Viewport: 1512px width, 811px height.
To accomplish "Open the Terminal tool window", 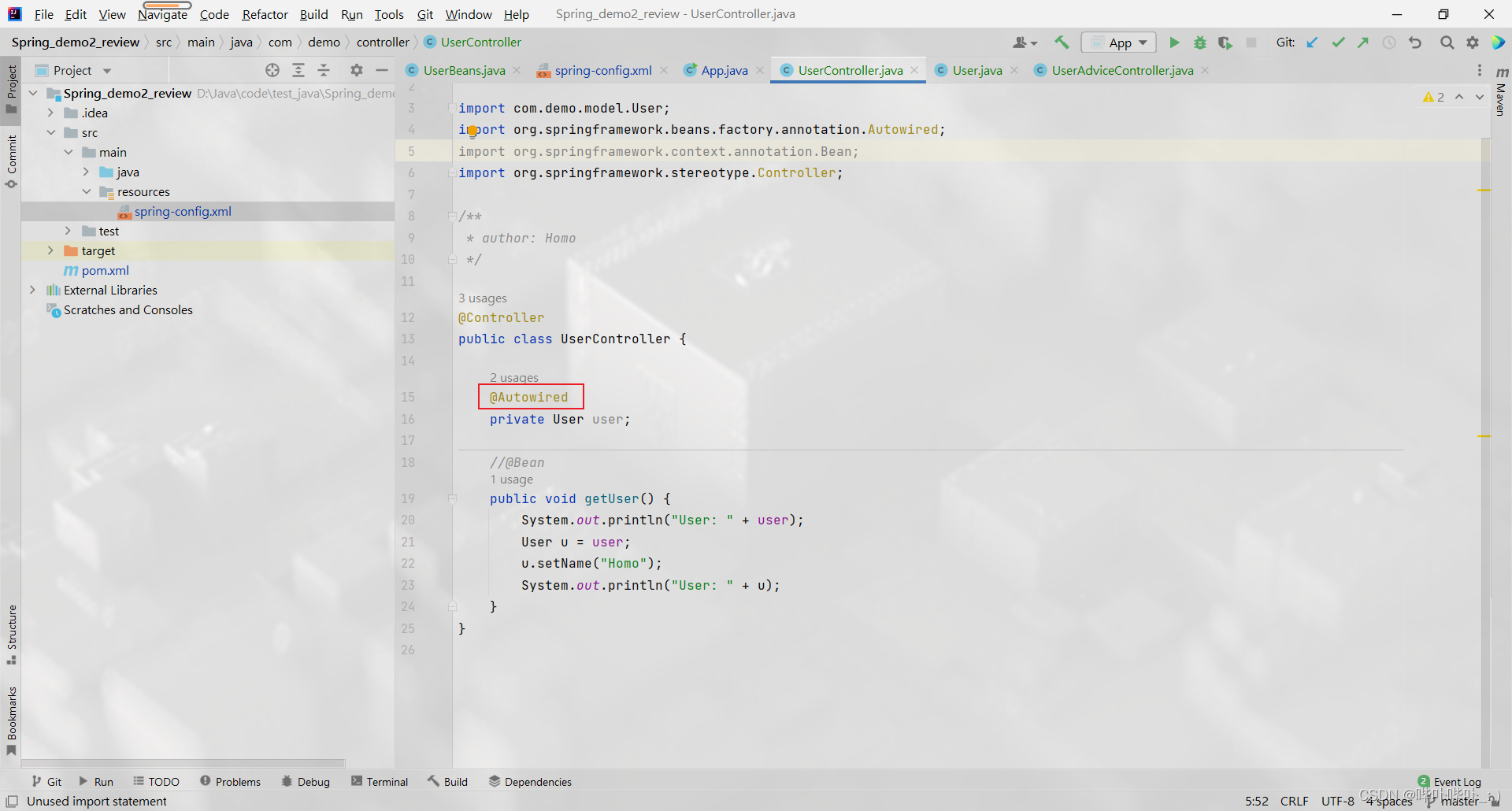I will point(380,781).
